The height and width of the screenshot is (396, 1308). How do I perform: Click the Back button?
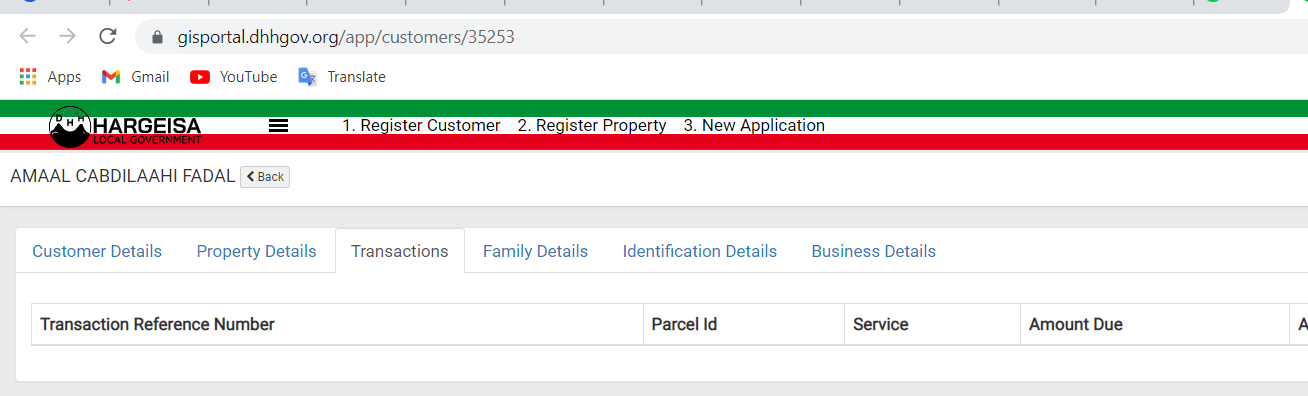[x=265, y=177]
